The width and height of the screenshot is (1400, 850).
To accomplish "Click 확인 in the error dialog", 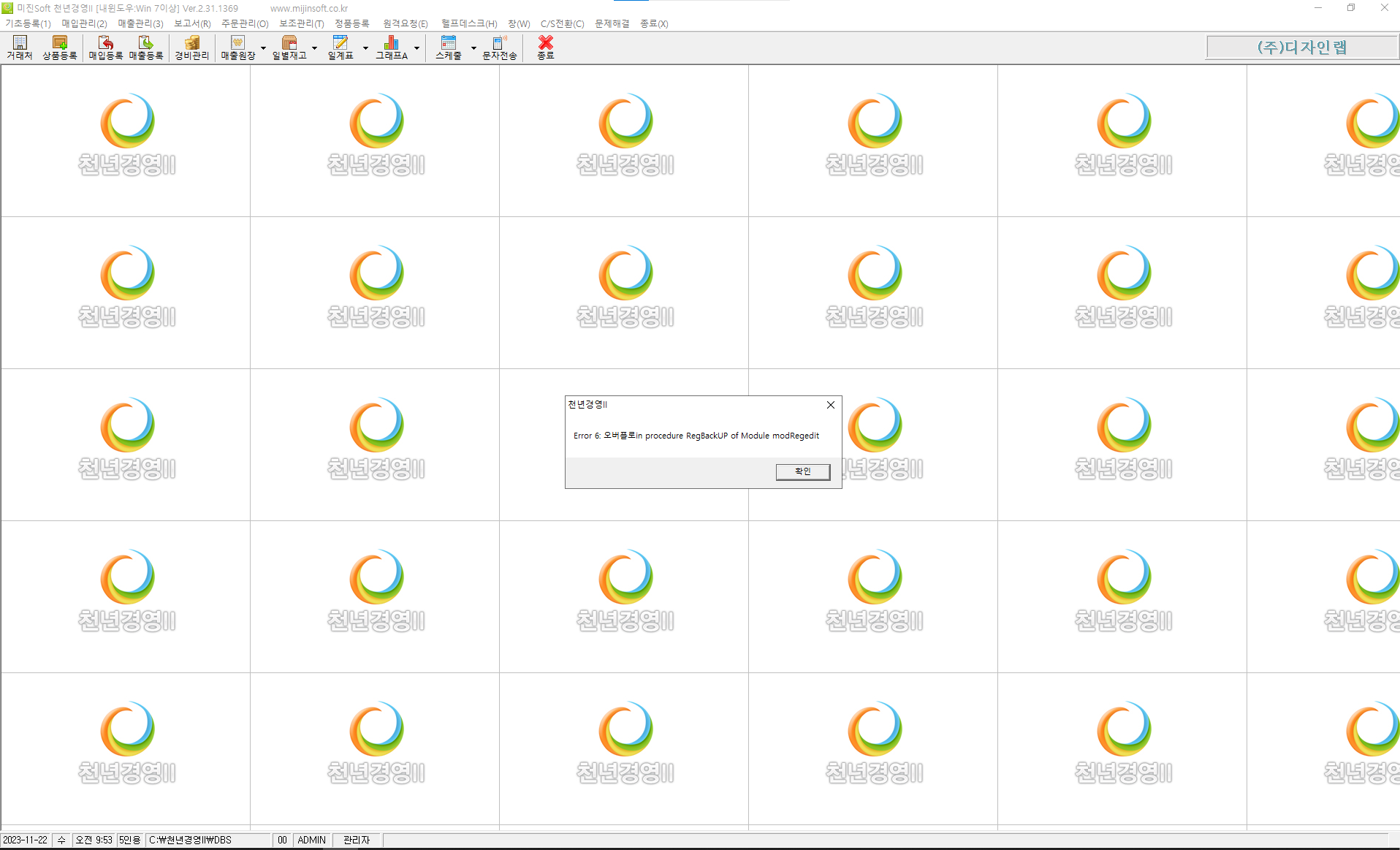I will pyautogui.click(x=802, y=471).
